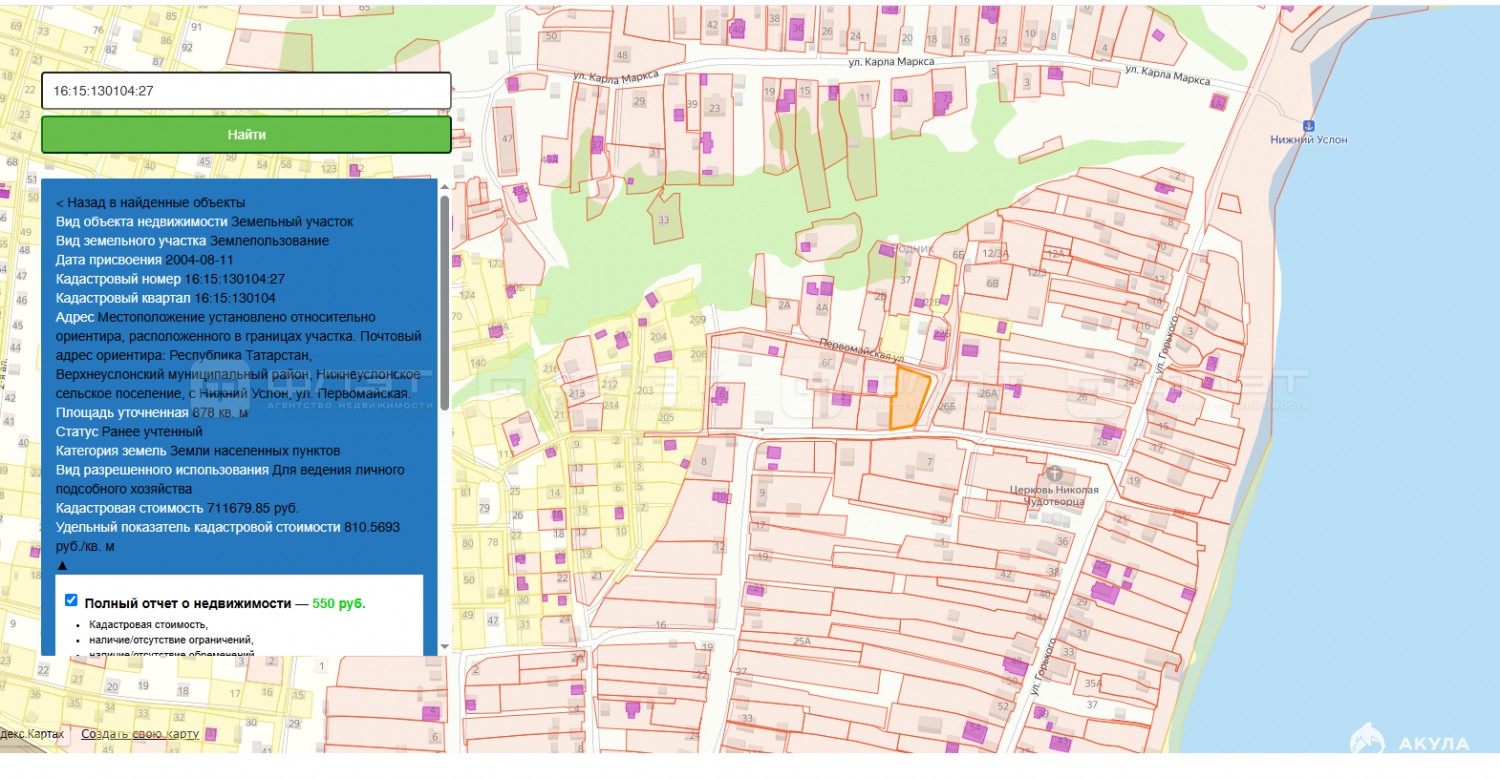Image resolution: width=1500 pixels, height=778 pixels.
Task: Click the scrollbar up arrow in info panel
Action: [x=444, y=187]
